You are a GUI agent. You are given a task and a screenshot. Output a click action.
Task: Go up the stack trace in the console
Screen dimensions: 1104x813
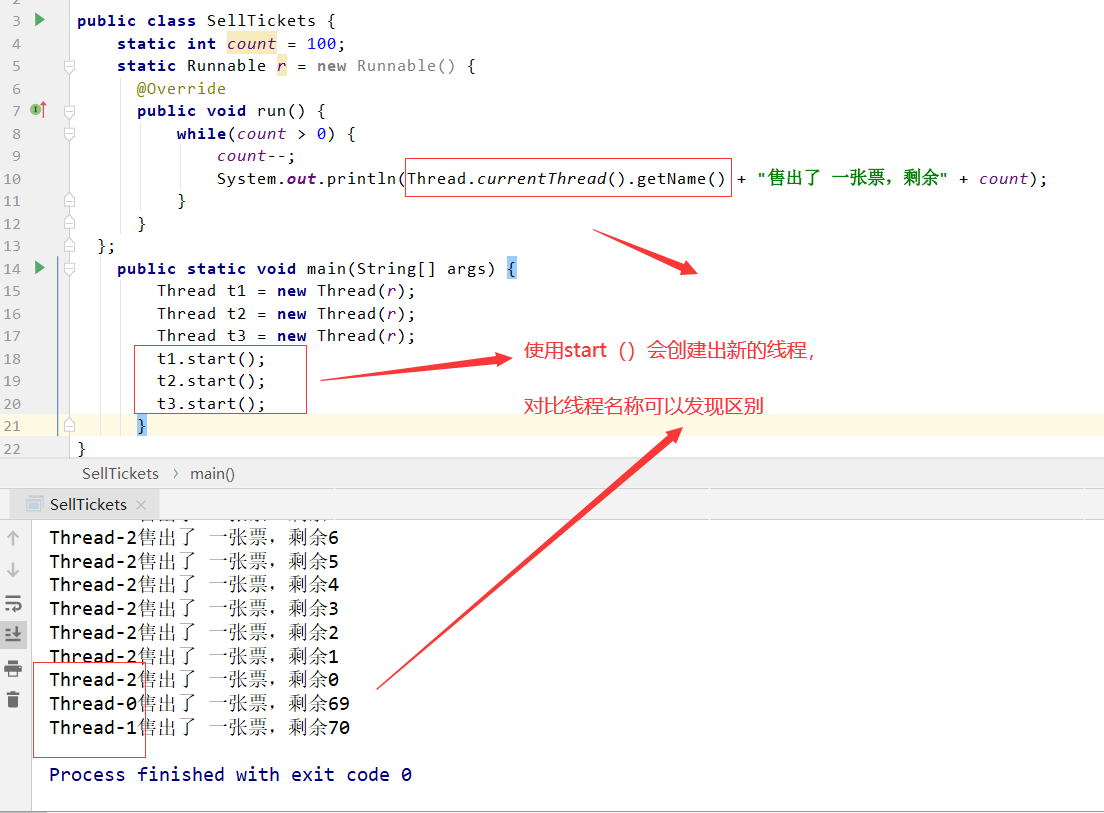[x=13, y=538]
